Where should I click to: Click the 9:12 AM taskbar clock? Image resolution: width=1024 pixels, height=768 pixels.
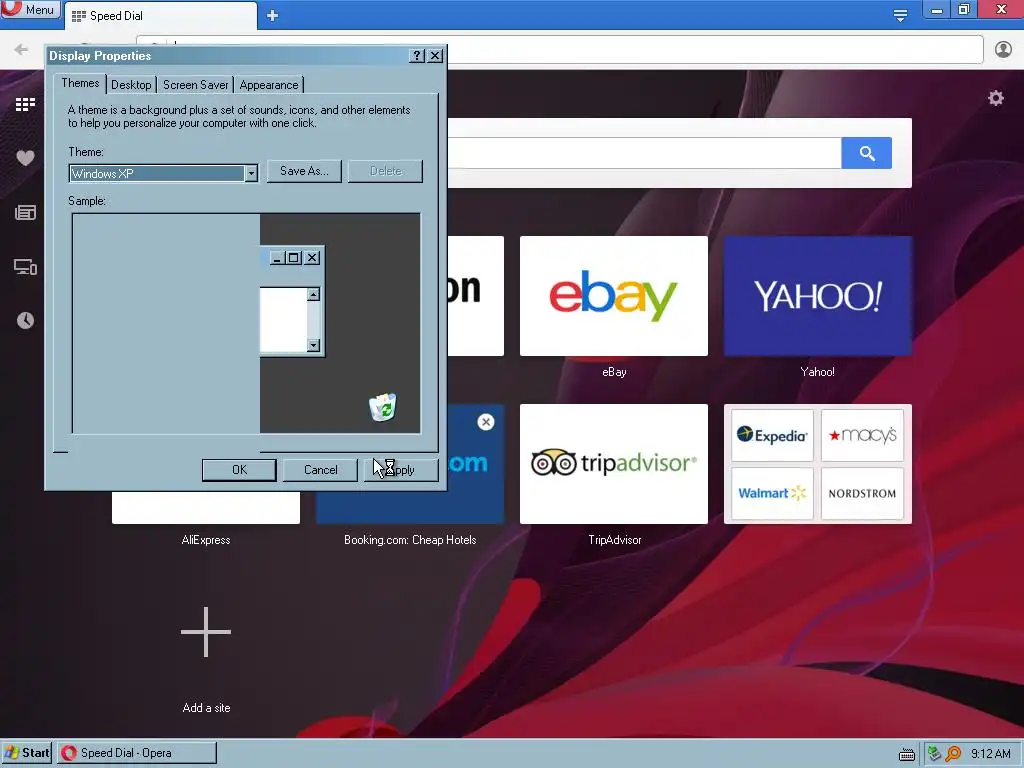[991, 754]
